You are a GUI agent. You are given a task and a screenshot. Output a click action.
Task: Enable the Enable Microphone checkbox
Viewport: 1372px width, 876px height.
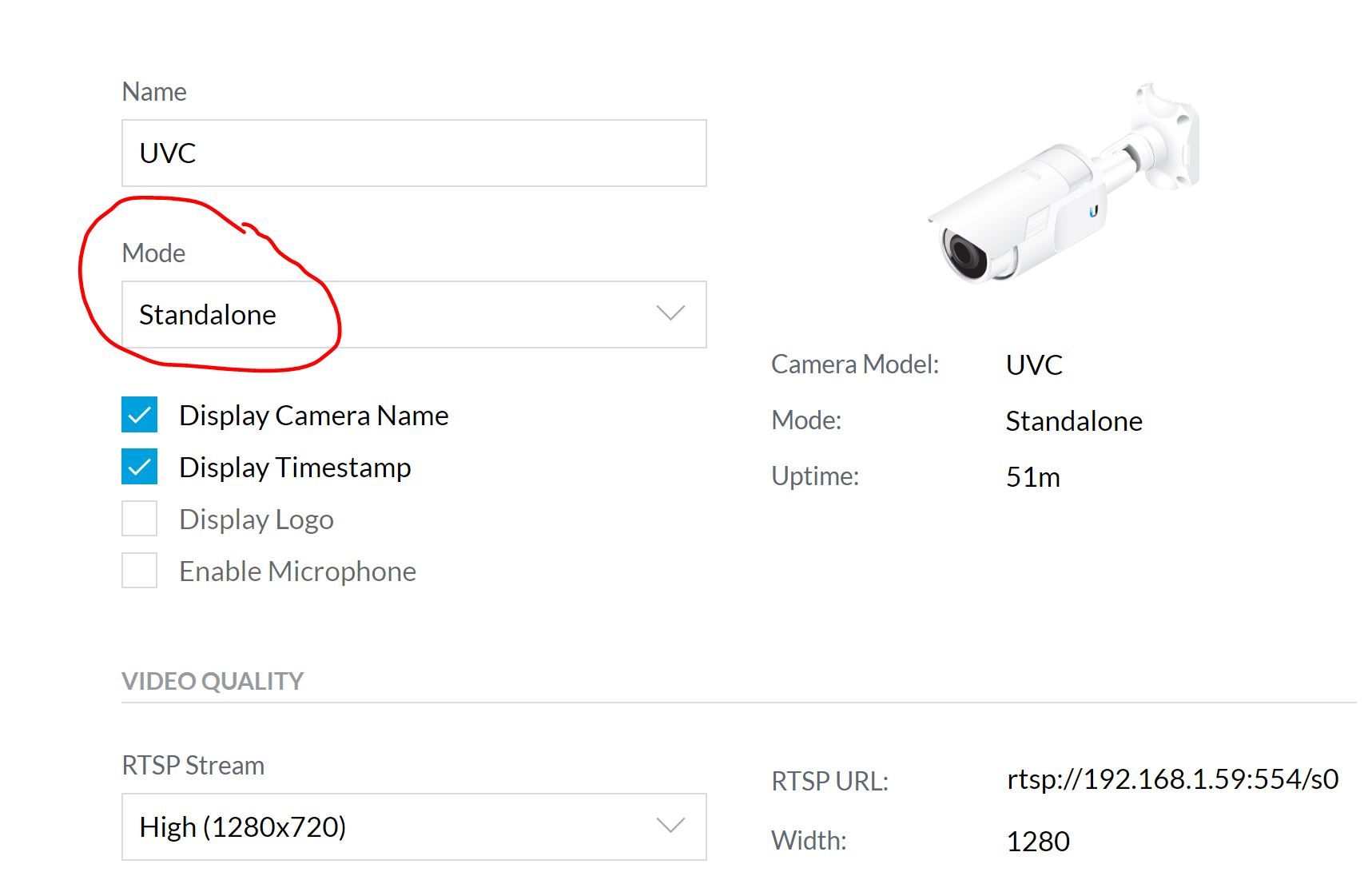coord(140,571)
